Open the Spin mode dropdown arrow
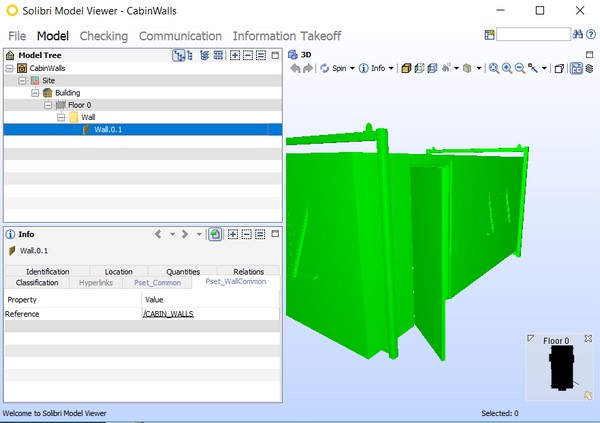 coord(352,69)
